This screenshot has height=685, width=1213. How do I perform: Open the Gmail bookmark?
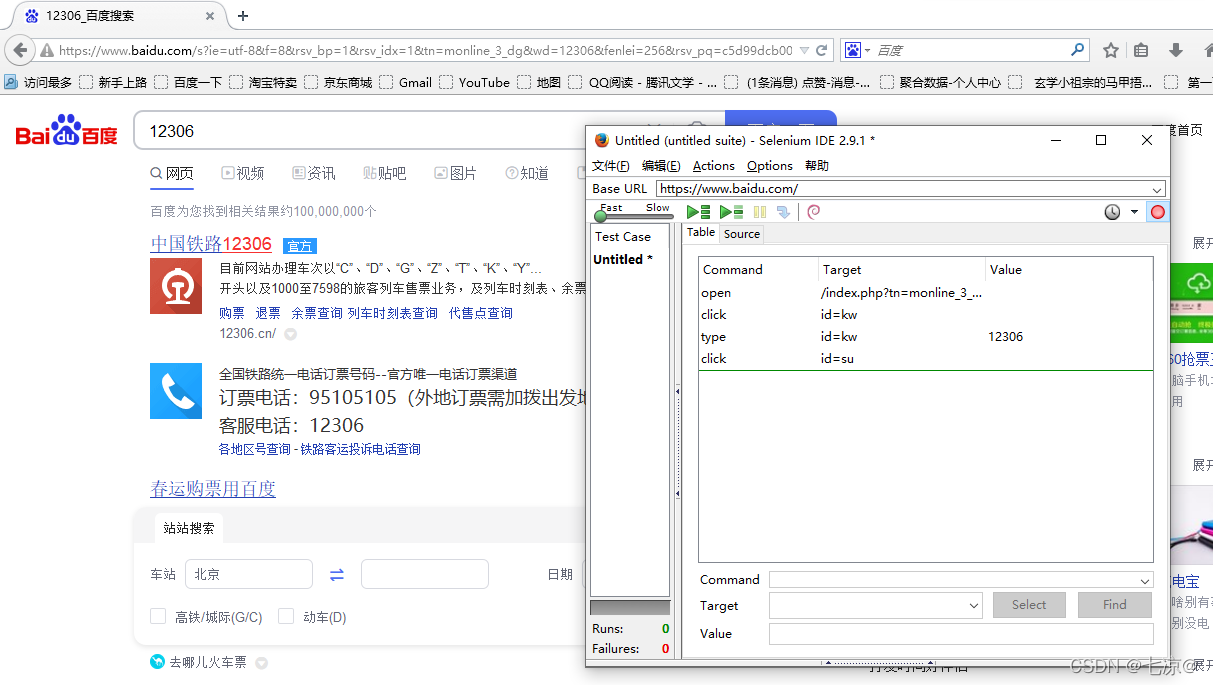tap(405, 83)
